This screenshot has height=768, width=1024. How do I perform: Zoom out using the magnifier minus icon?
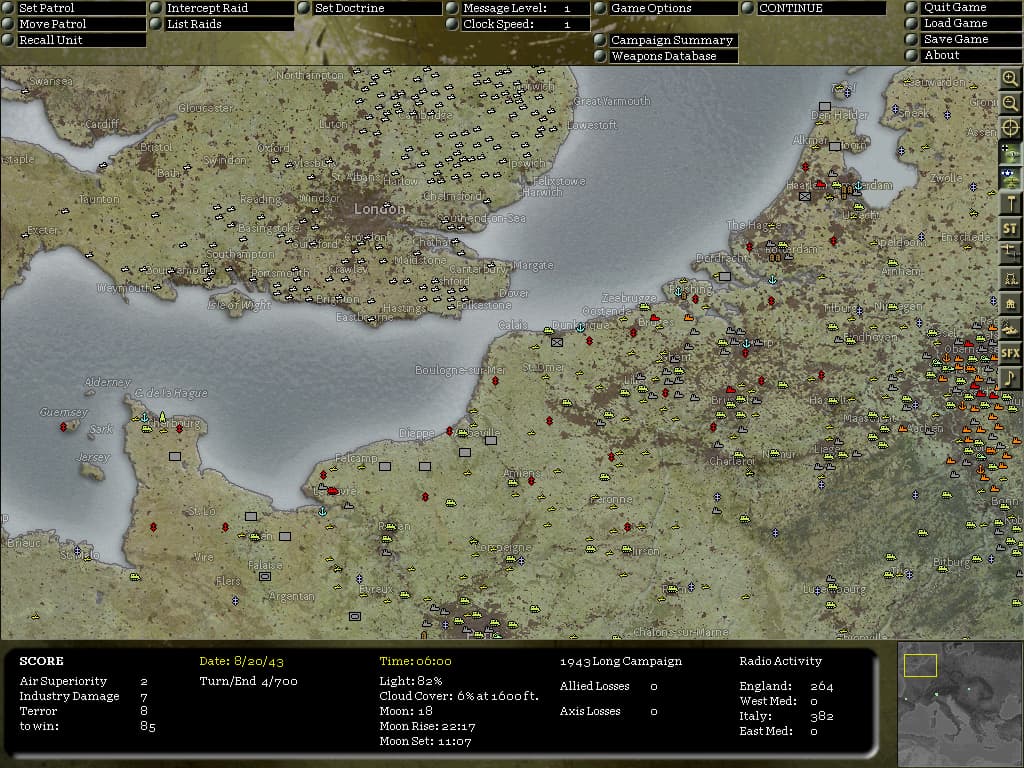pyautogui.click(x=1010, y=104)
